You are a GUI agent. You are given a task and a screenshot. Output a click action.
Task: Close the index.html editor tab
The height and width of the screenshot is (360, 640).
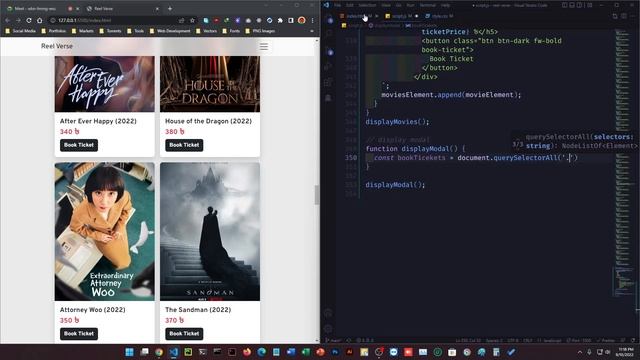pyautogui.click(x=376, y=16)
